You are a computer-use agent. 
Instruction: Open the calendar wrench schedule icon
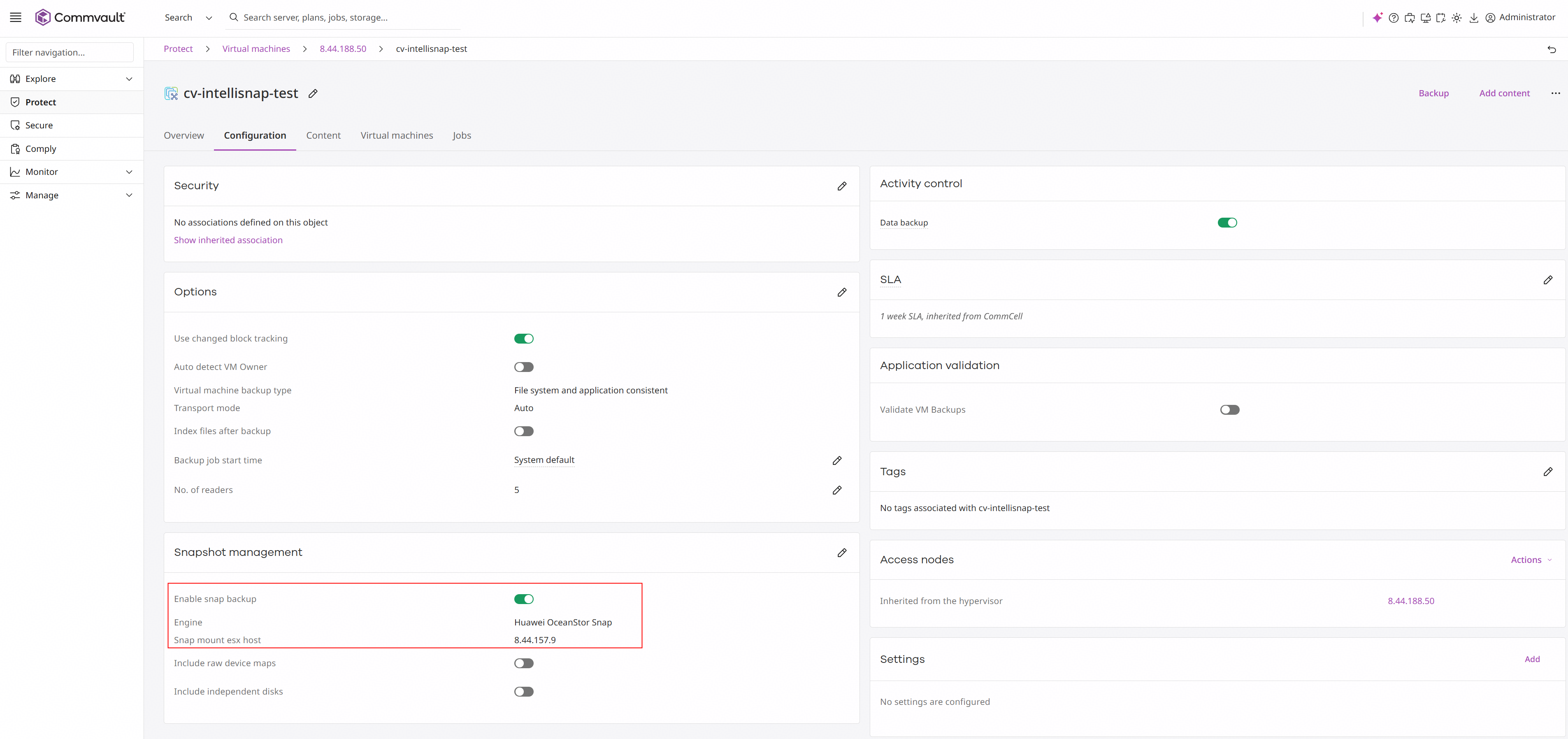point(1441,18)
